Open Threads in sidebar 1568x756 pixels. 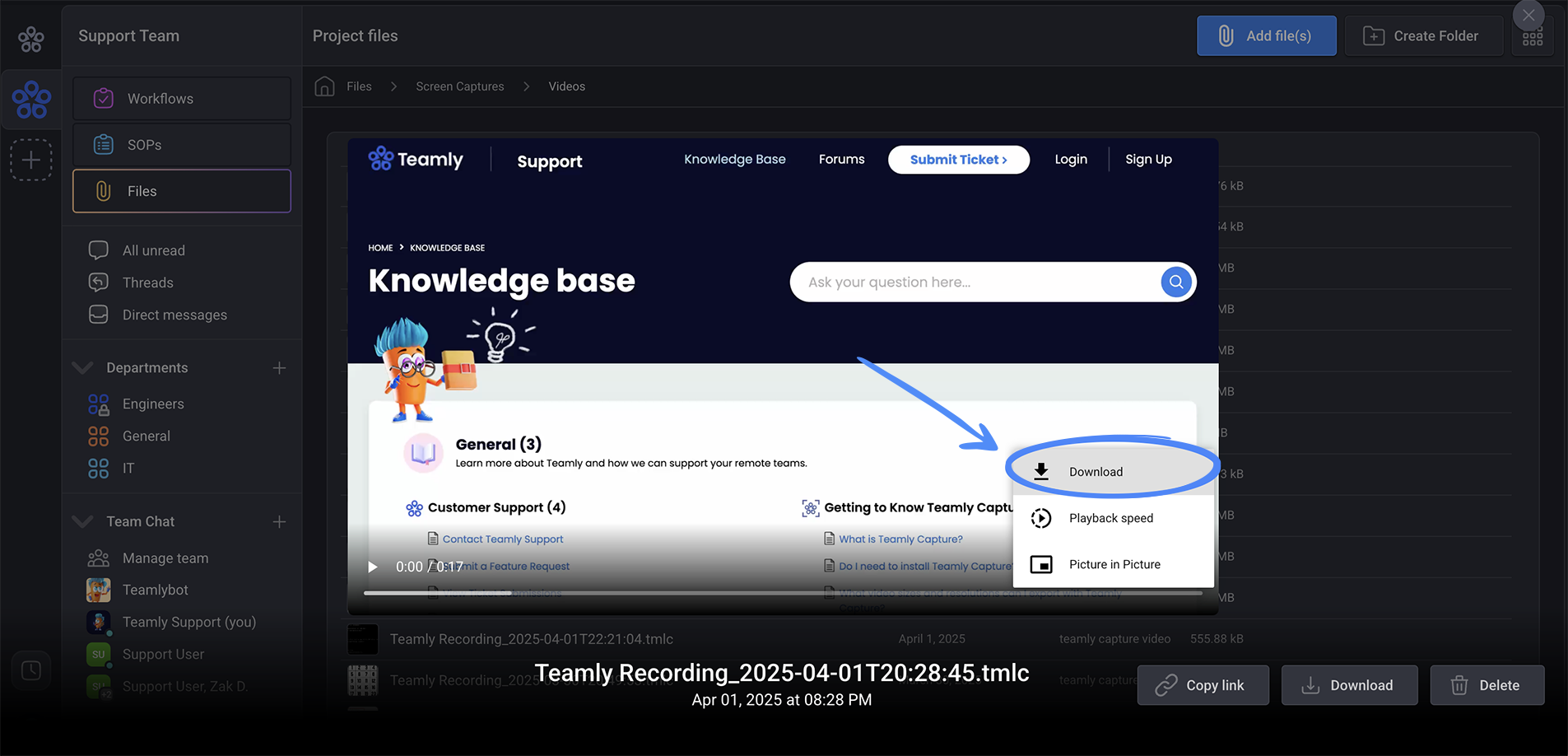[x=148, y=282]
